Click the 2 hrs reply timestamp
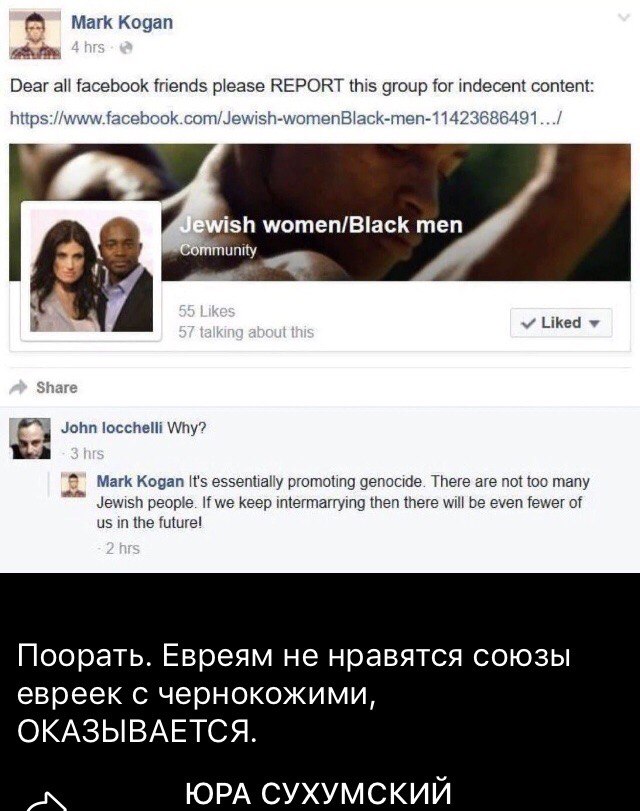The height and width of the screenshot is (811, 640). tap(122, 548)
